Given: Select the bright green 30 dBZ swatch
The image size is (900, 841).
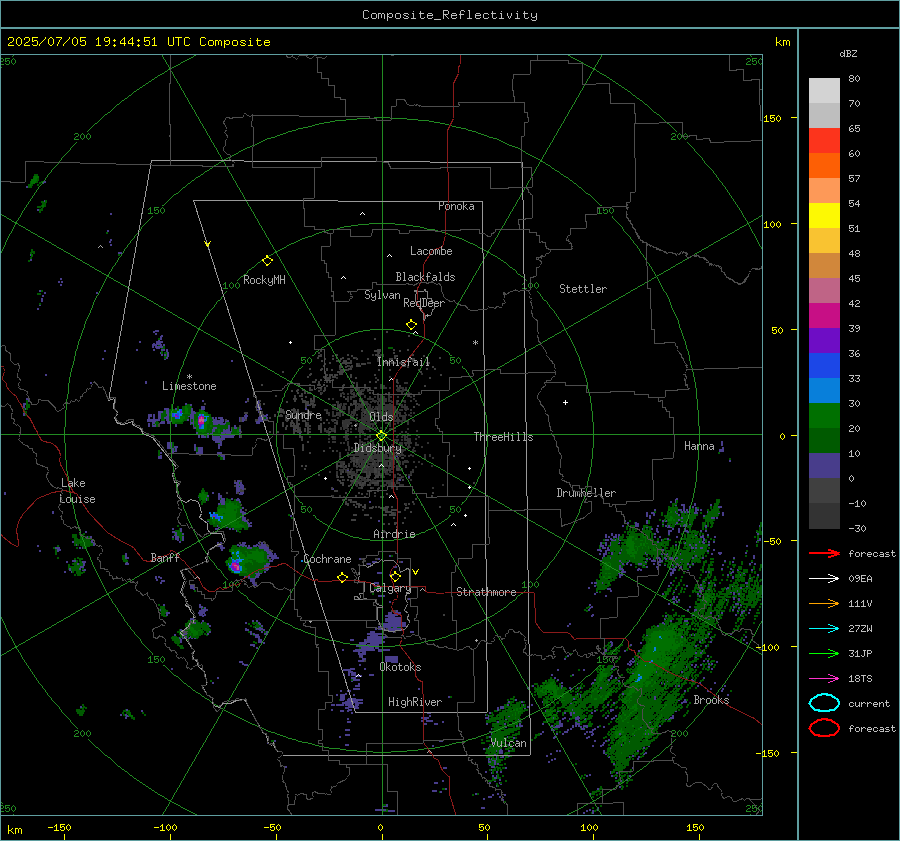Looking at the screenshot, I should pyautogui.click(x=824, y=415).
